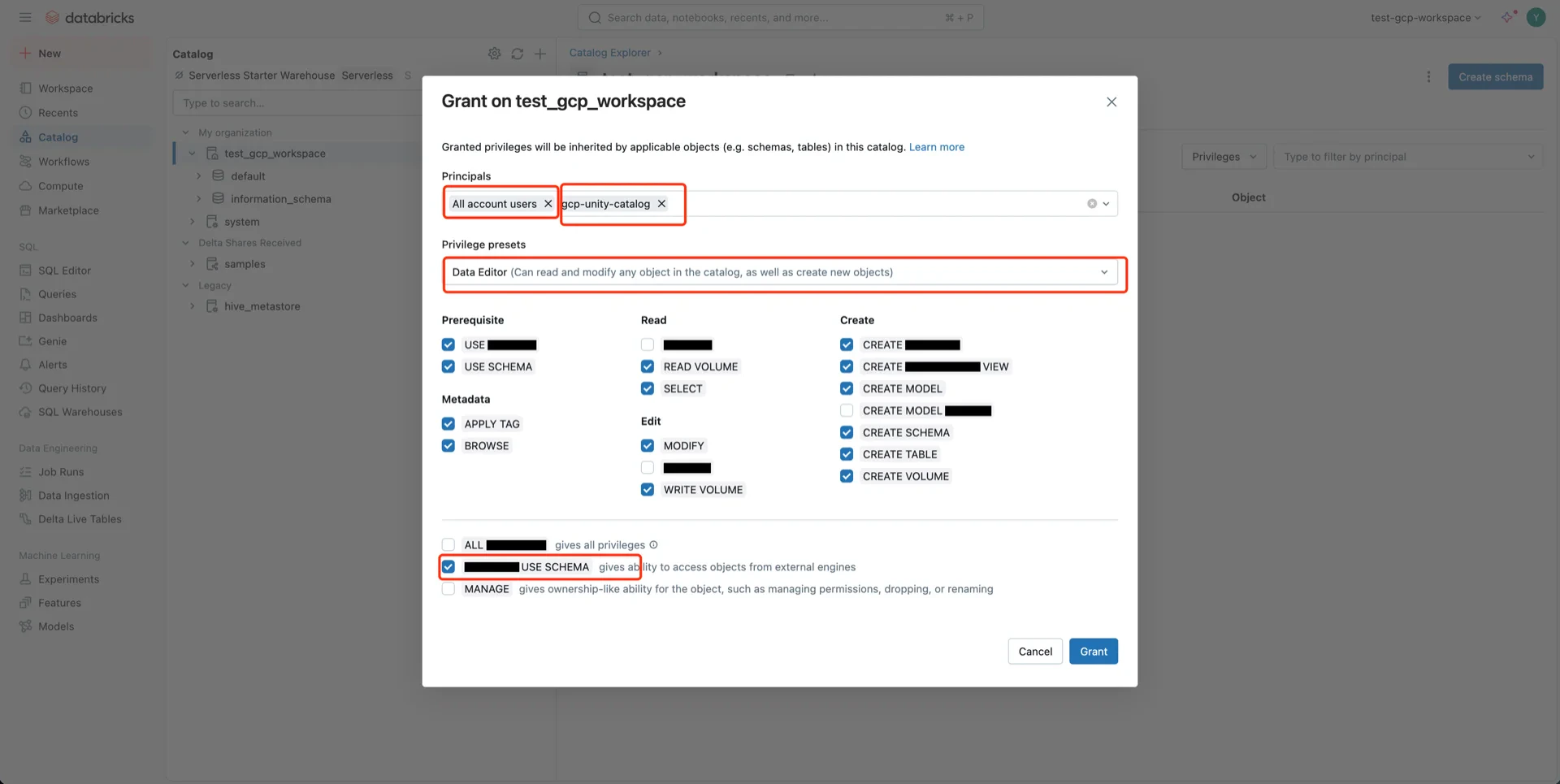Open the Learn more link
The image size is (1560, 784).
(x=936, y=147)
